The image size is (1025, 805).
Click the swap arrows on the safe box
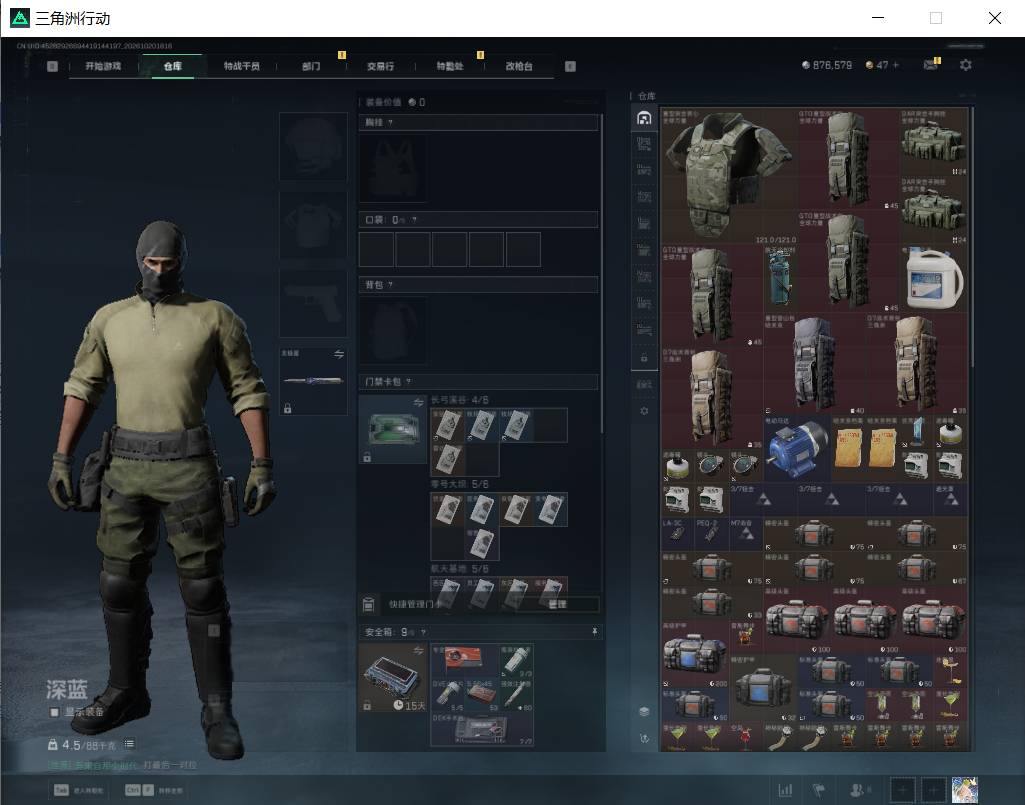tap(418, 651)
